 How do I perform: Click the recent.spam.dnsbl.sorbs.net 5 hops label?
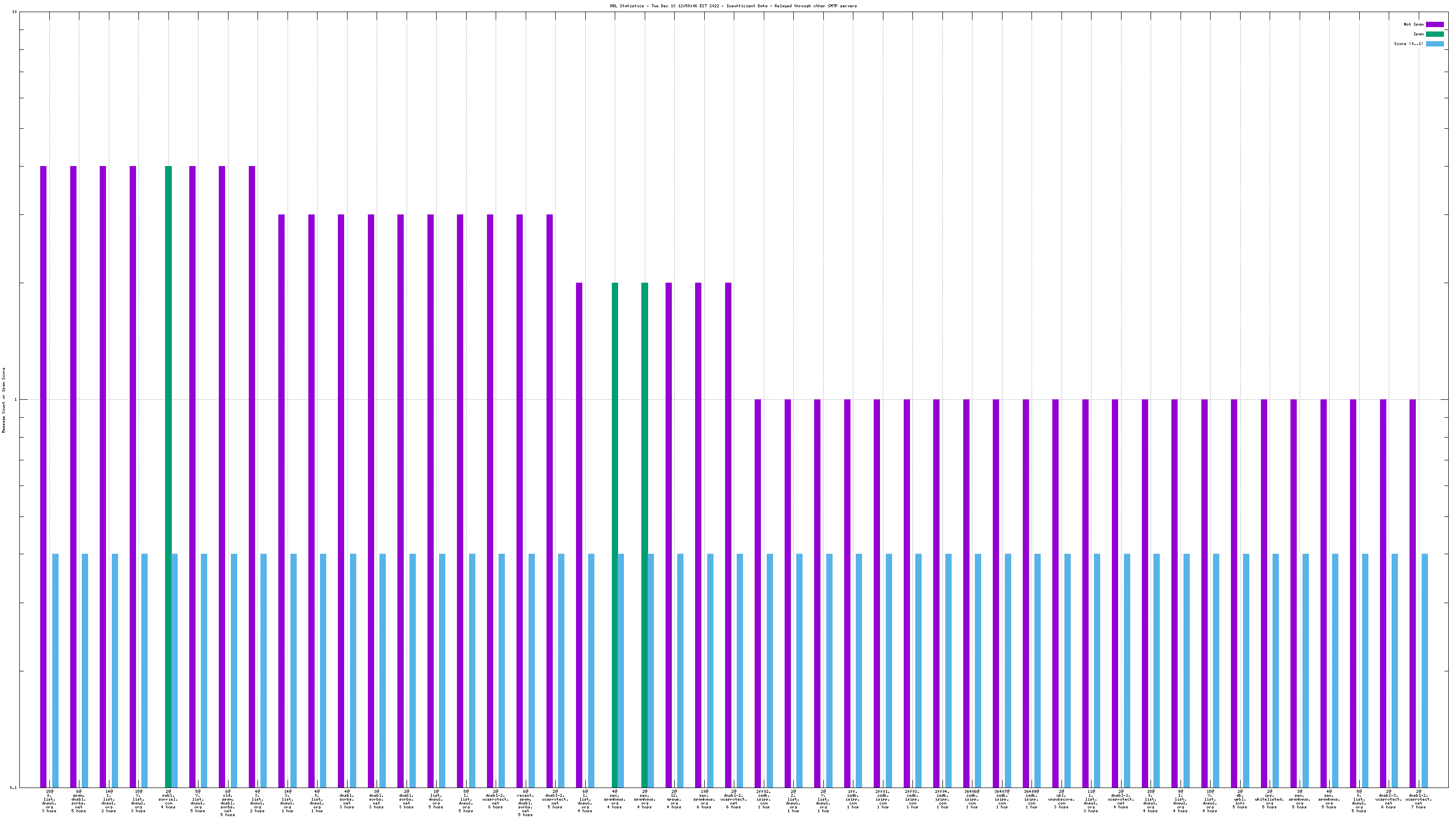click(525, 803)
